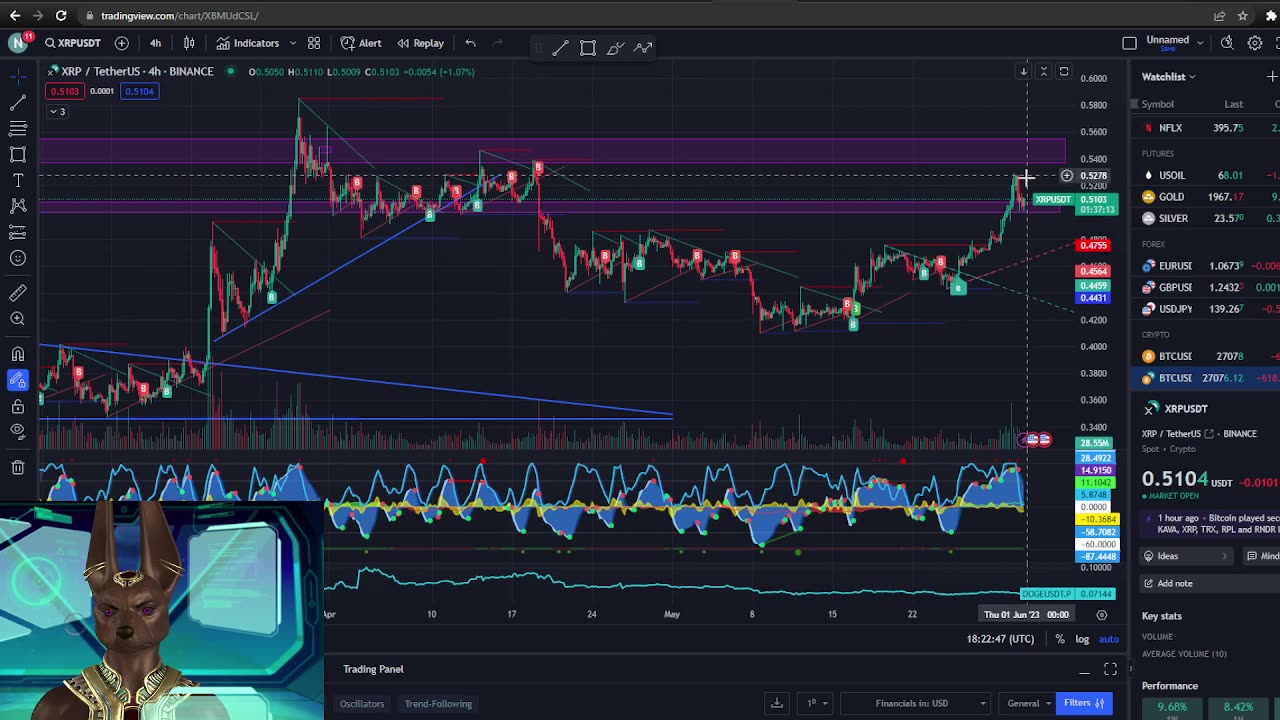Open the patterns tool group

[x=18, y=206]
